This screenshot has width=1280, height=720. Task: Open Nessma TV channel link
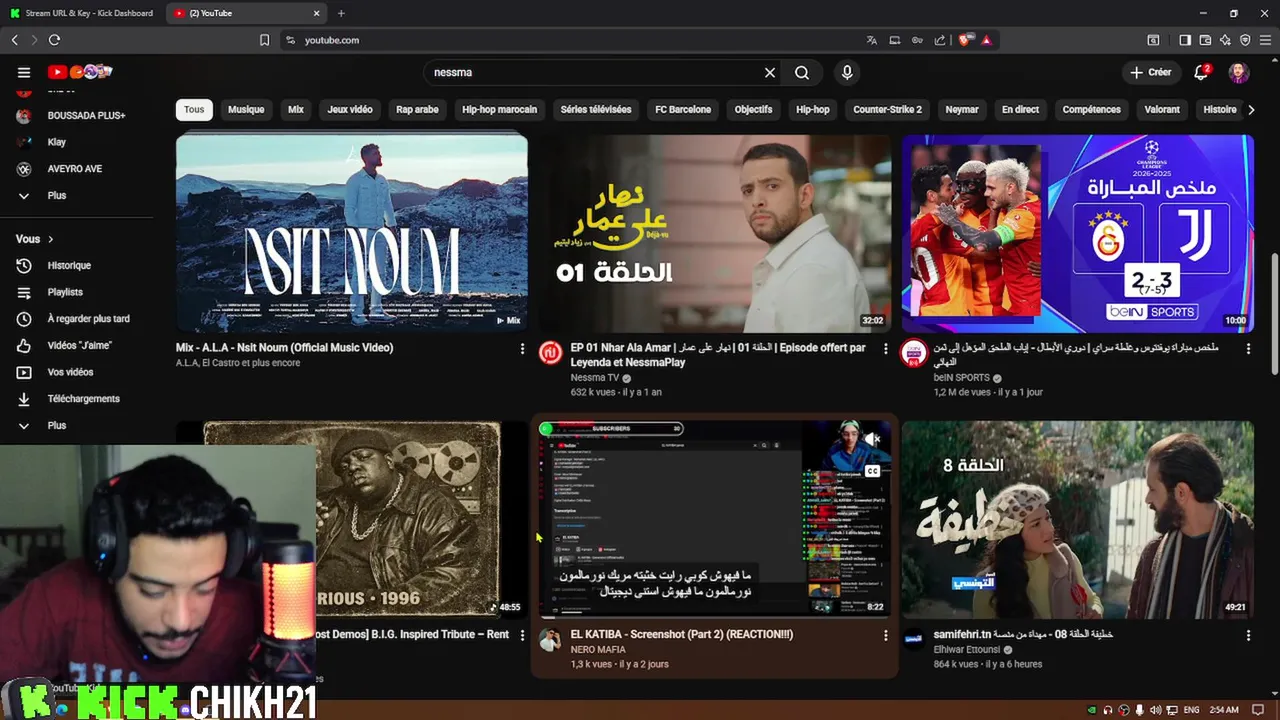pyautogui.click(x=595, y=378)
